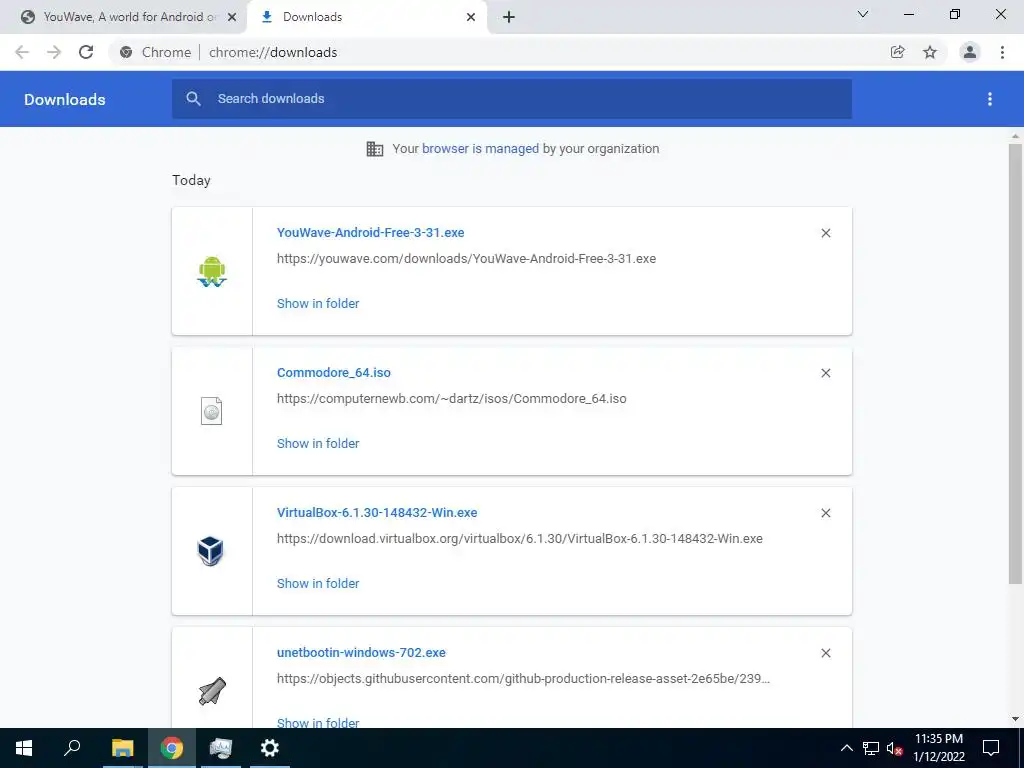This screenshot has height=768, width=1024.
Task: Click the youwave.com download URL text
Action: (x=466, y=259)
